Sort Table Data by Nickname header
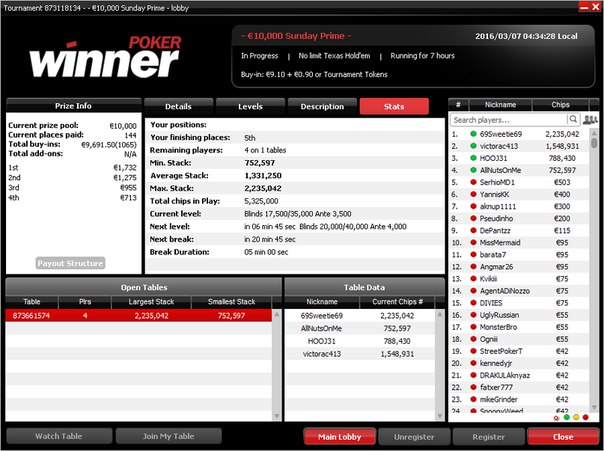Image resolution: width=604 pixels, height=451 pixels. coord(322,302)
